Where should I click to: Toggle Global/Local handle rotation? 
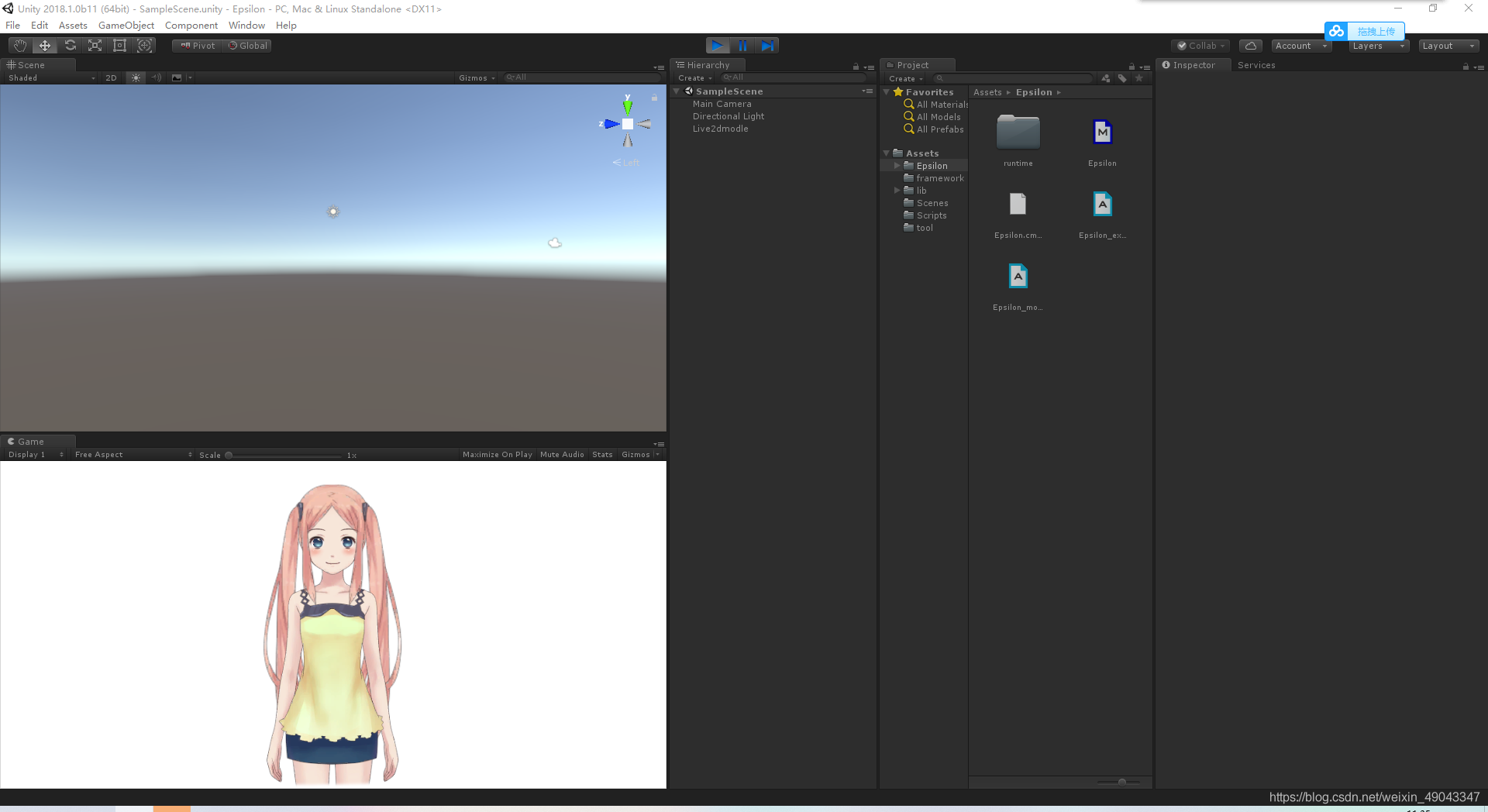[247, 46]
